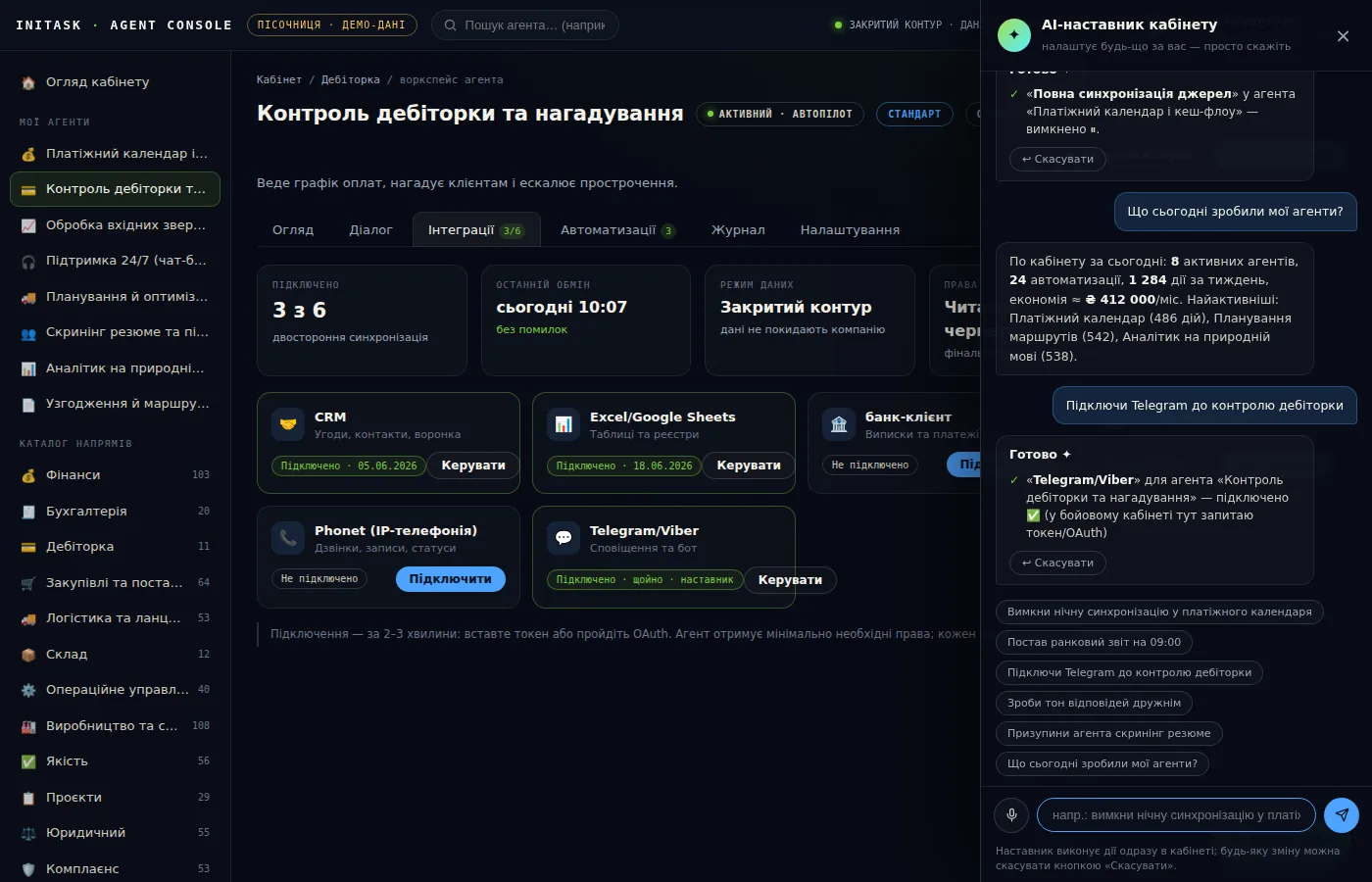Image resolution: width=1372 pixels, height=882 pixels.
Task: Choose suggestion Зроби тон відповідей дружнім
Action: coord(1094,703)
